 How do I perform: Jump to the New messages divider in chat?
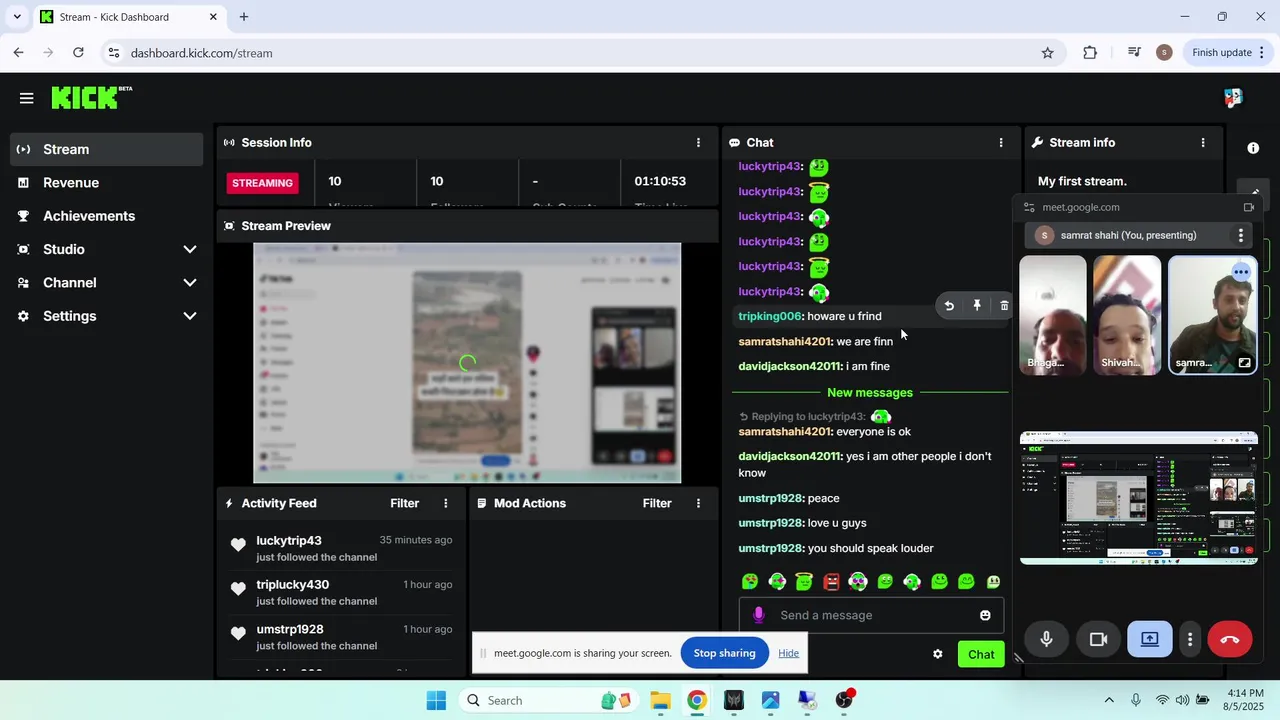(870, 393)
